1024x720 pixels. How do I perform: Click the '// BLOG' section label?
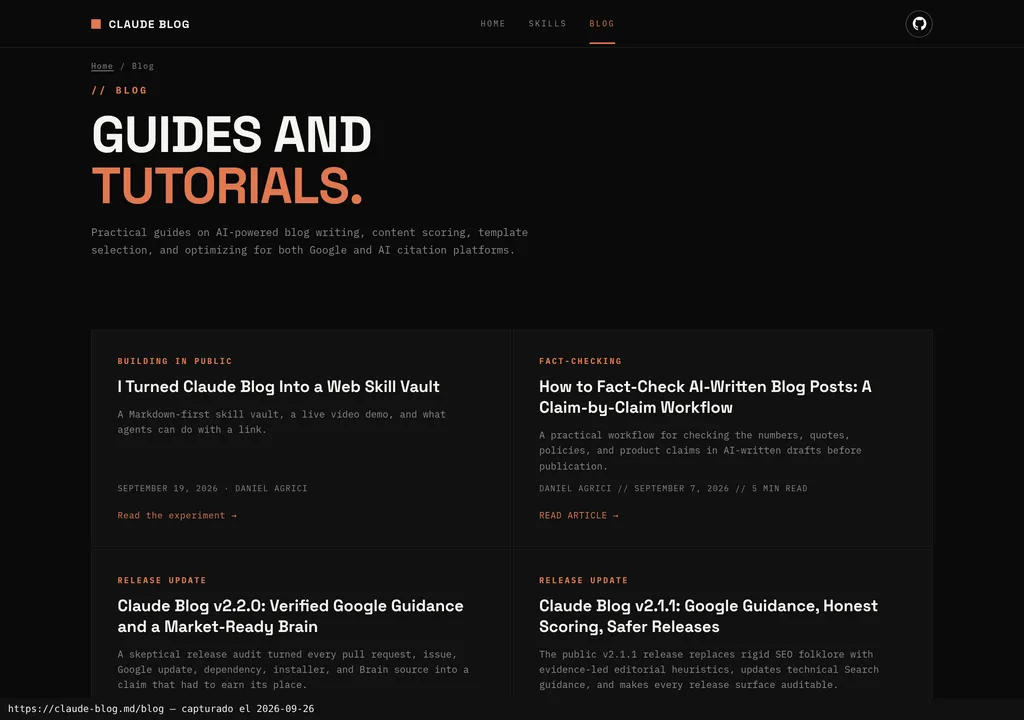(120, 90)
